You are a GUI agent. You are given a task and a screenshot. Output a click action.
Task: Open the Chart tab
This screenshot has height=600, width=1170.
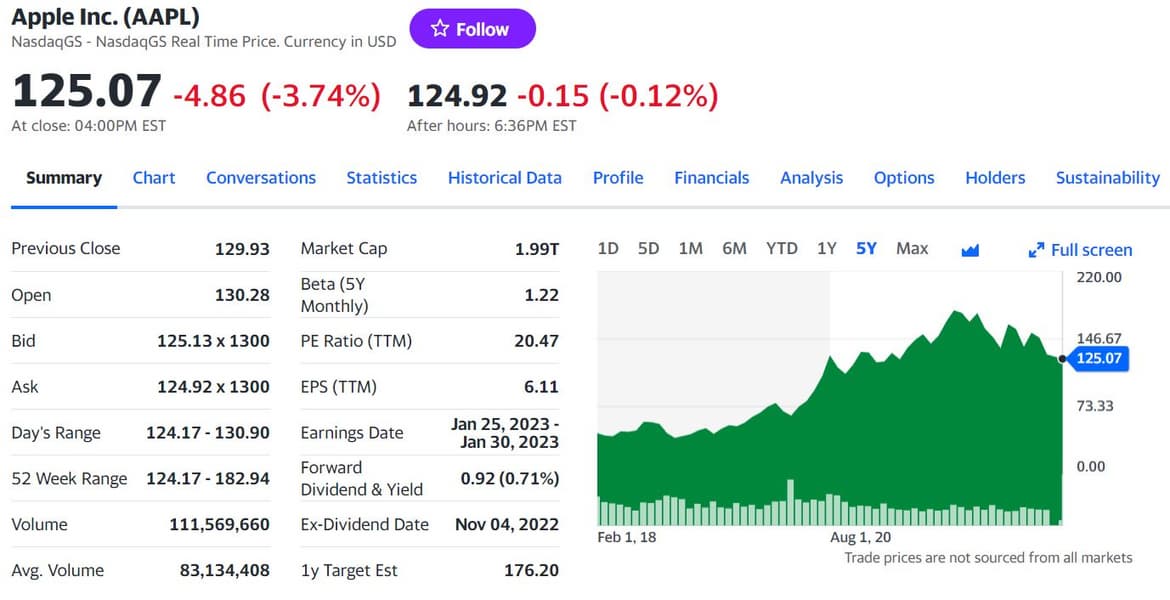154,178
